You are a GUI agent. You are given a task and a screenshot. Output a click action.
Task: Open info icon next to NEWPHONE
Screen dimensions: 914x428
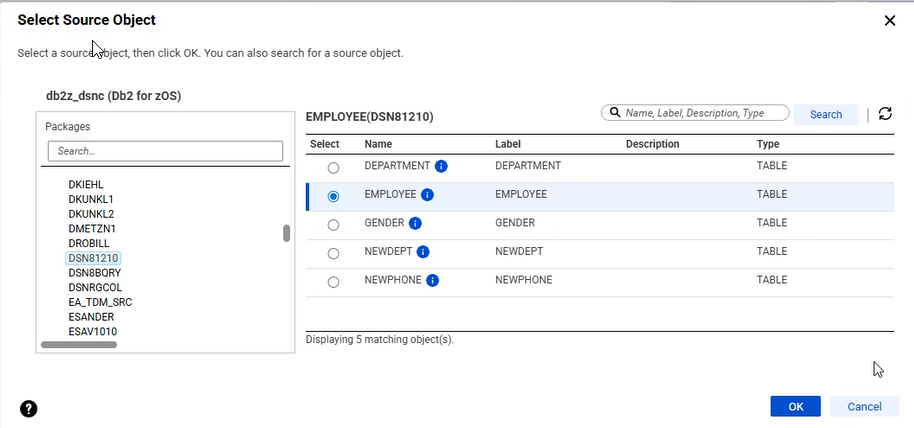[432, 280]
